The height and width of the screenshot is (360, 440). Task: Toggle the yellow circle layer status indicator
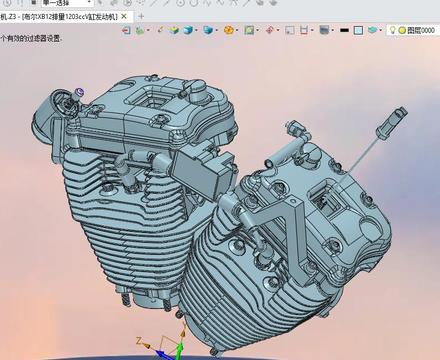402,30
